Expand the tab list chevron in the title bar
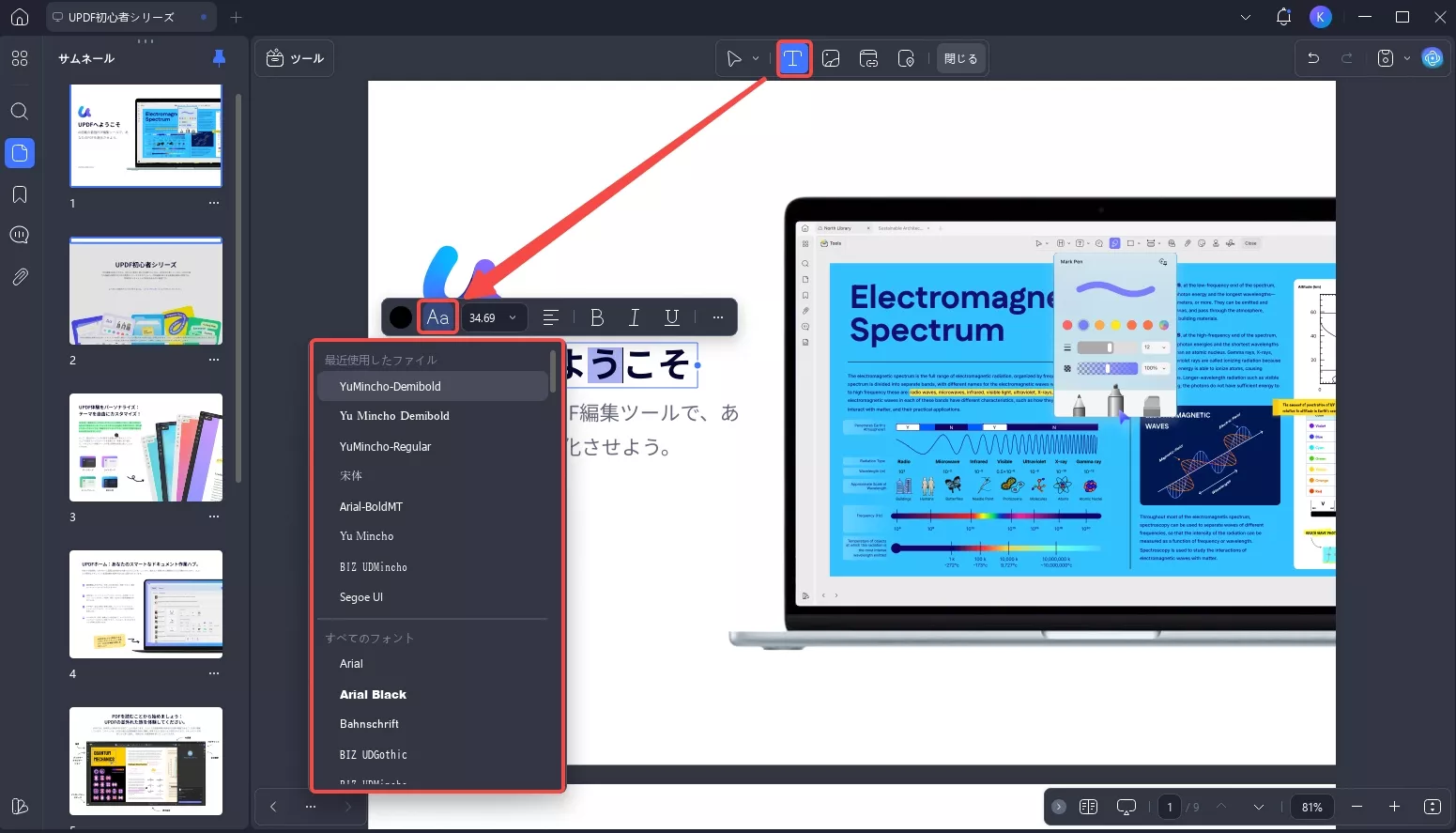The height and width of the screenshot is (833, 1456). pos(1246,17)
